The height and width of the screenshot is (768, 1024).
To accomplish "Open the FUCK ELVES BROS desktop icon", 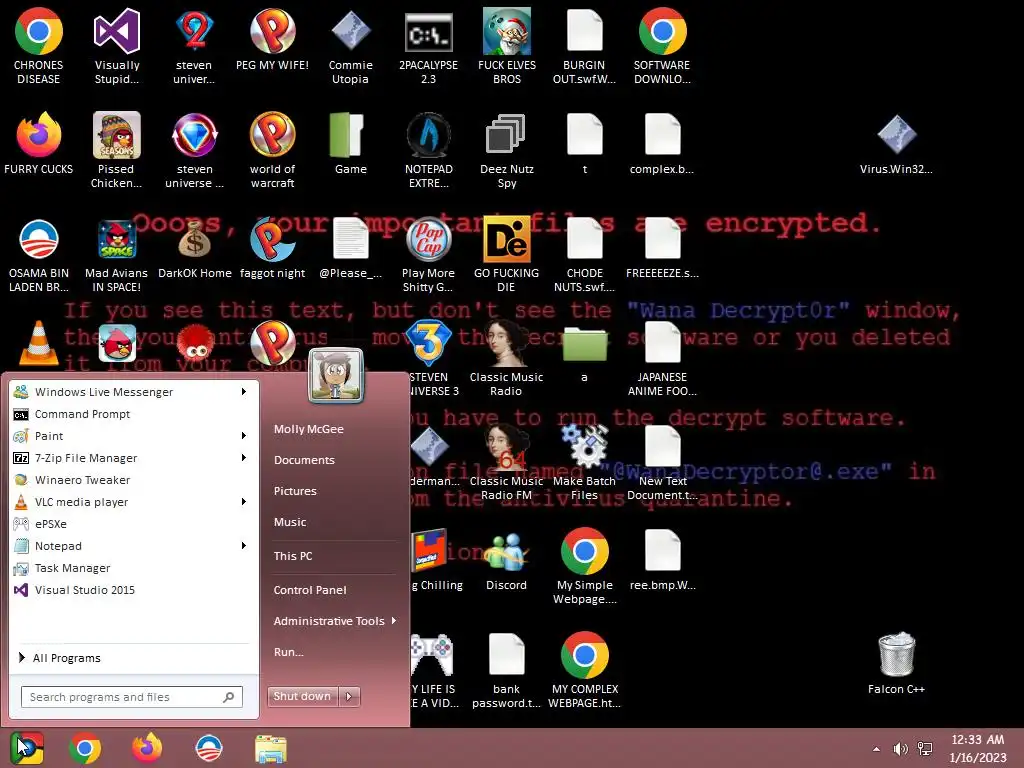I will point(507,46).
